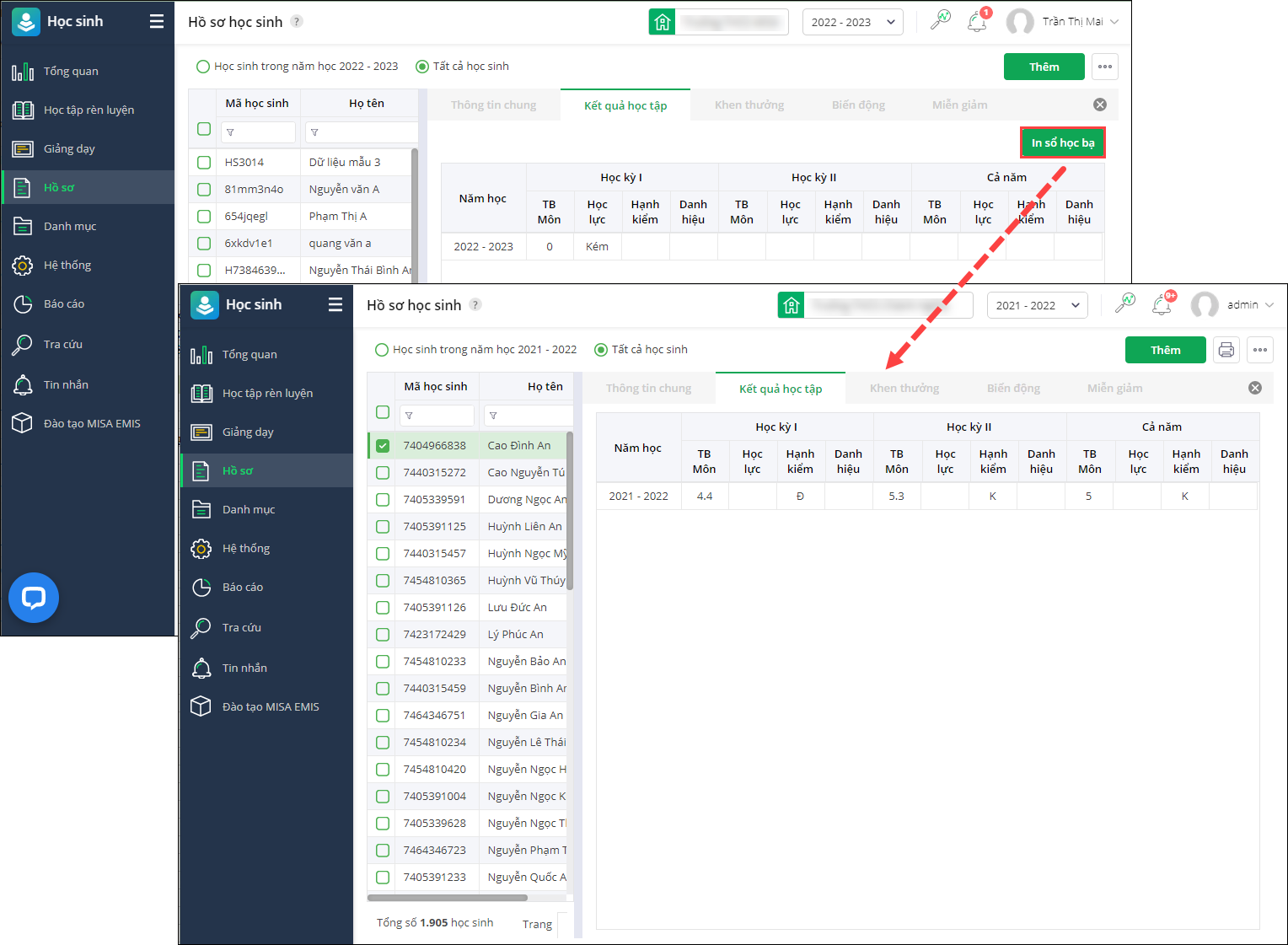Image resolution: width=1288 pixels, height=945 pixels.
Task: Open Danh mục folder in back window sidebar
Action: [23, 226]
